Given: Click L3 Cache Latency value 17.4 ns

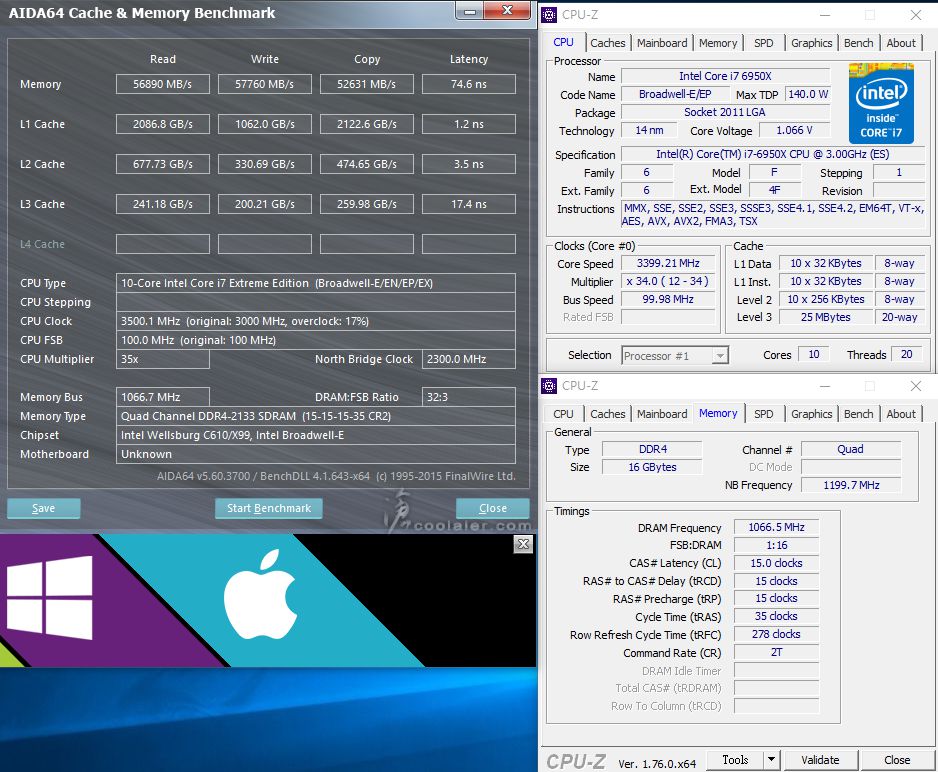Looking at the screenshot, I should (468, 204).
